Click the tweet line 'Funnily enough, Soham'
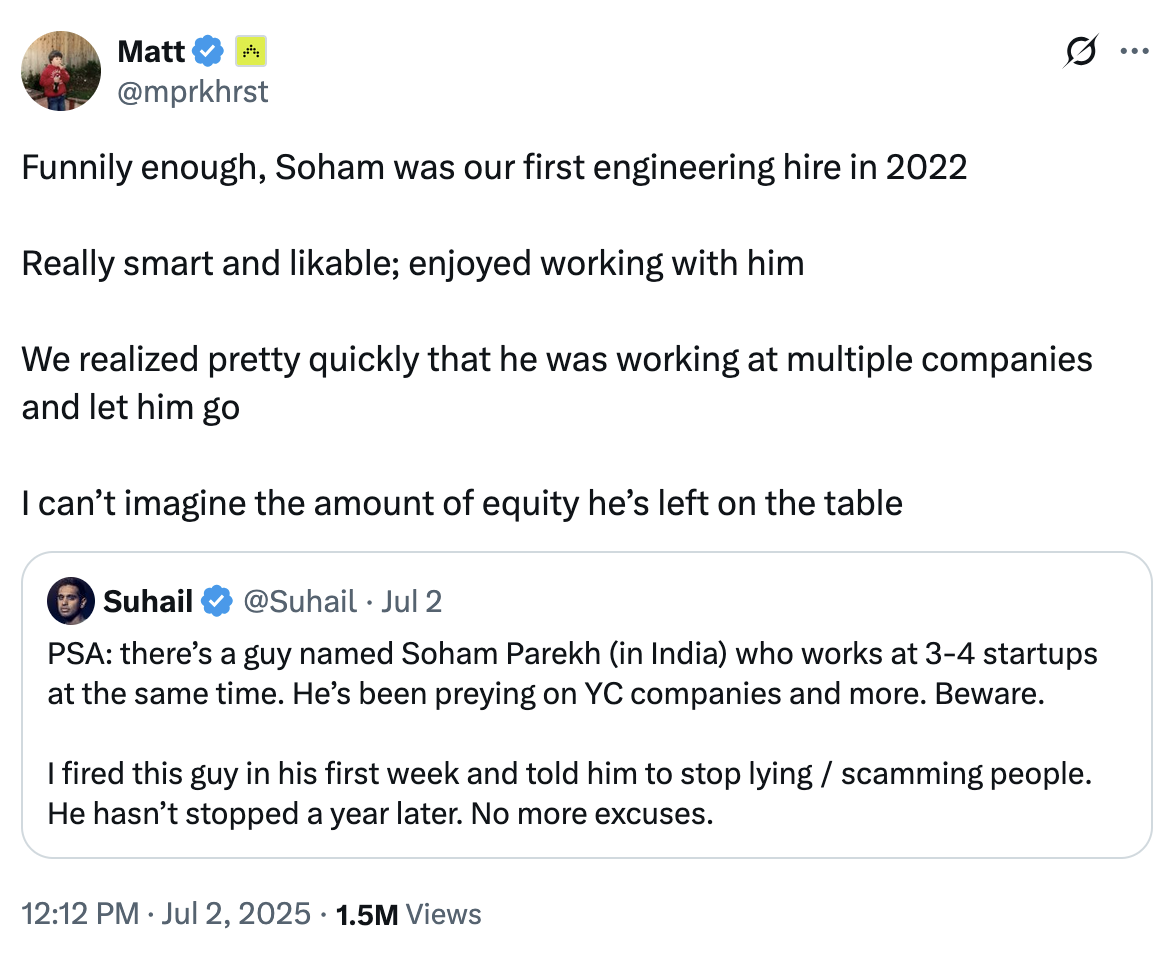The image size is (1176, 964). pos(494,167)
